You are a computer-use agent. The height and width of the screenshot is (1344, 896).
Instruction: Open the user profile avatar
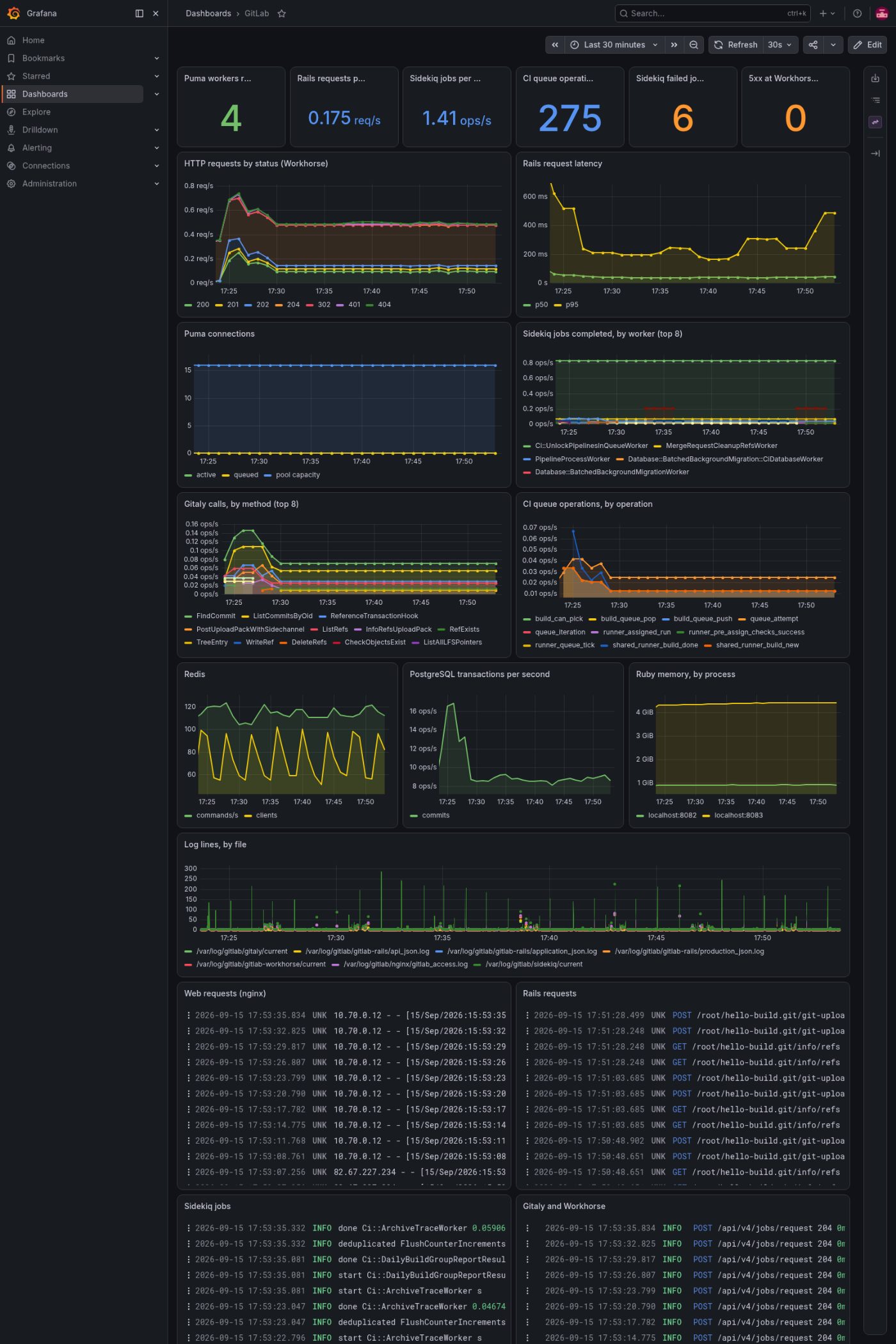click(881, 13)
